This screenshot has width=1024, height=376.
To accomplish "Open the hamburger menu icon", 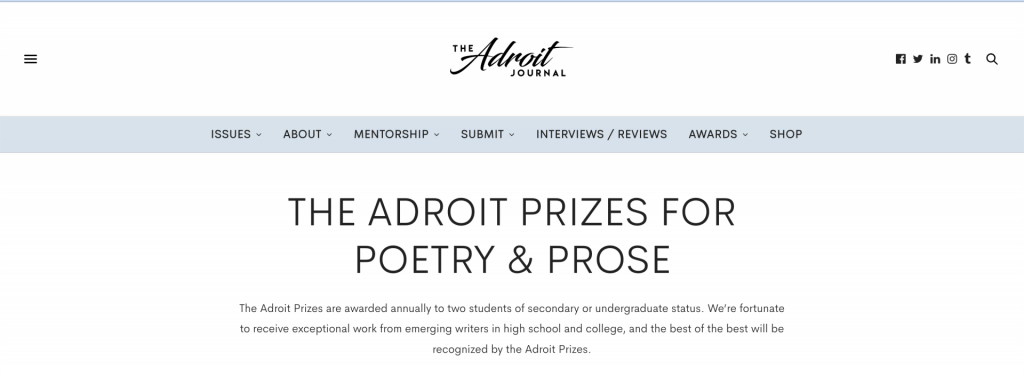I will point(31,59).
